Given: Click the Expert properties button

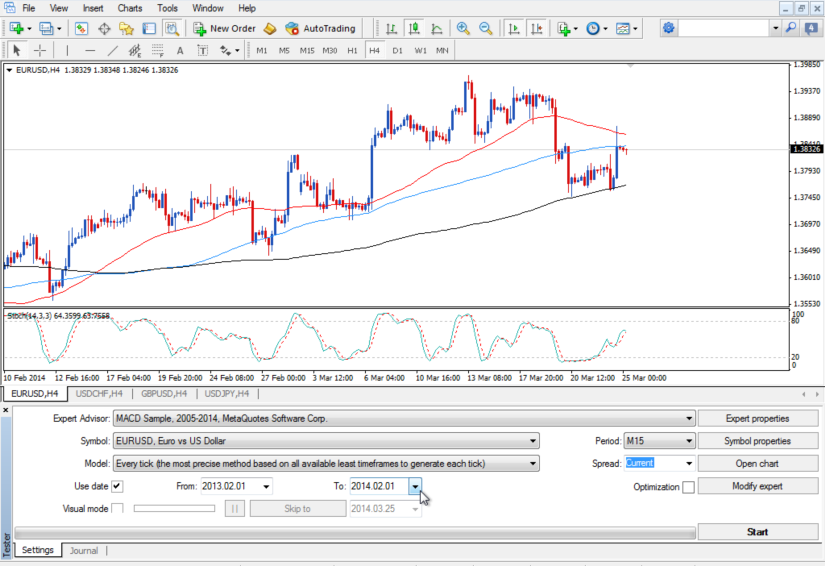Looking at the screenshot, I should (x=757, y=419).
